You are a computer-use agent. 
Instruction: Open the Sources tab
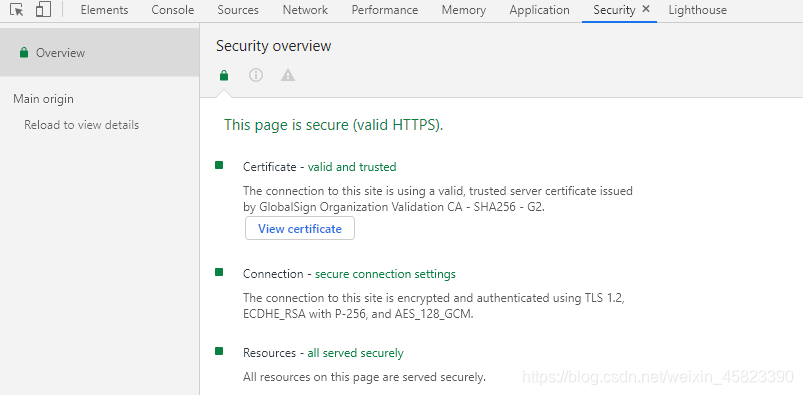tap(238, 10)
